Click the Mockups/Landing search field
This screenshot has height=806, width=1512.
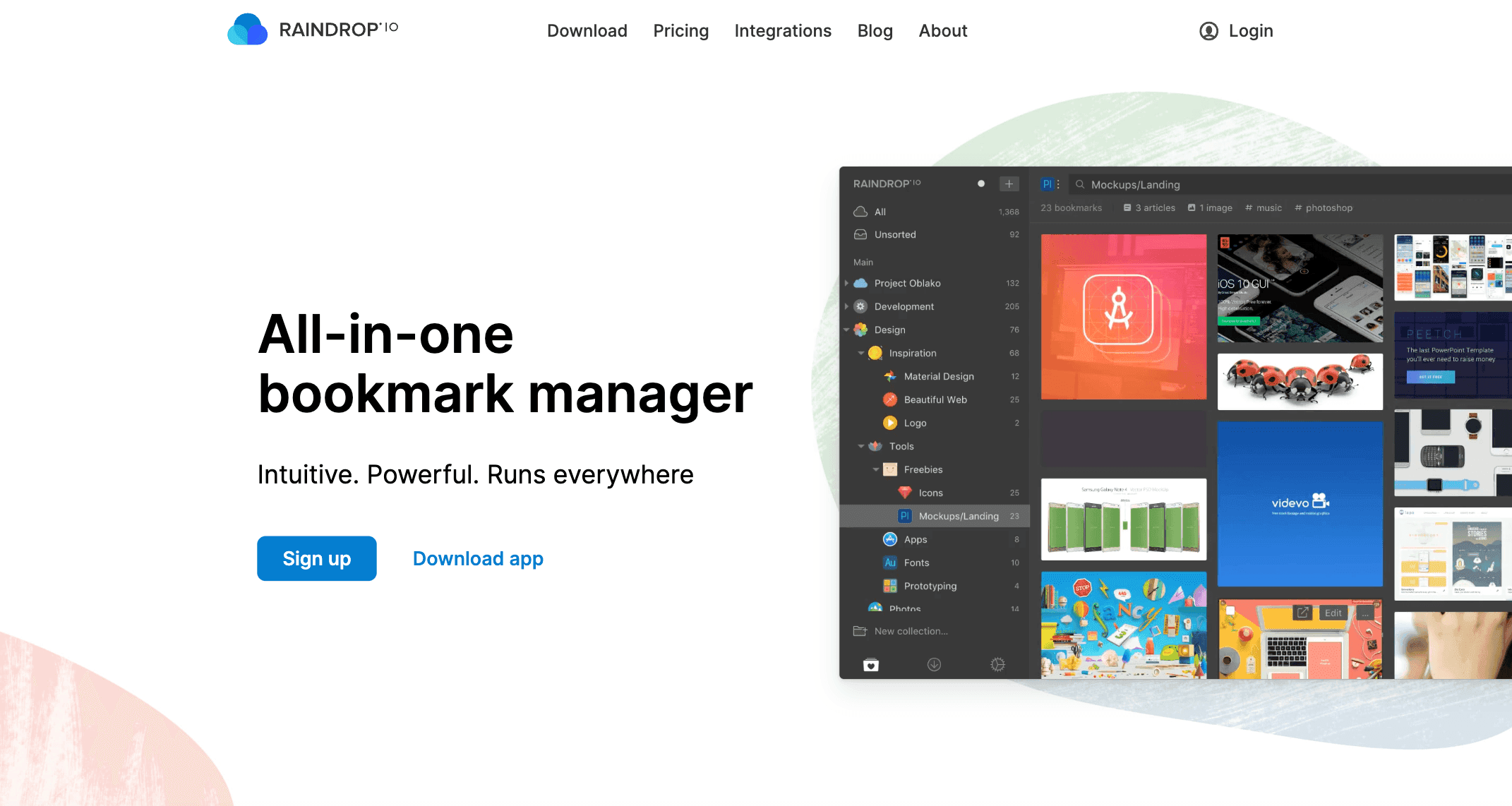1292,184
